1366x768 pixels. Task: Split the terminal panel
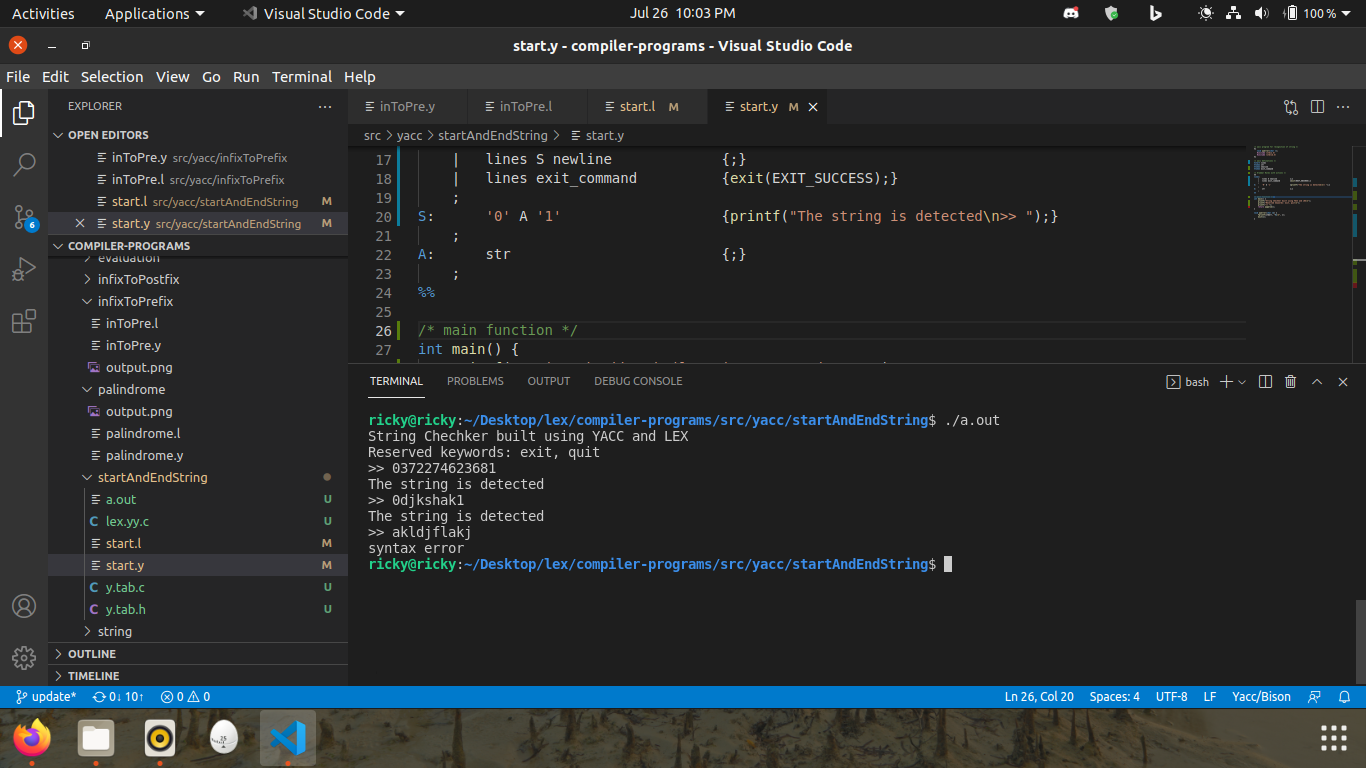[x=1265, y=381]
